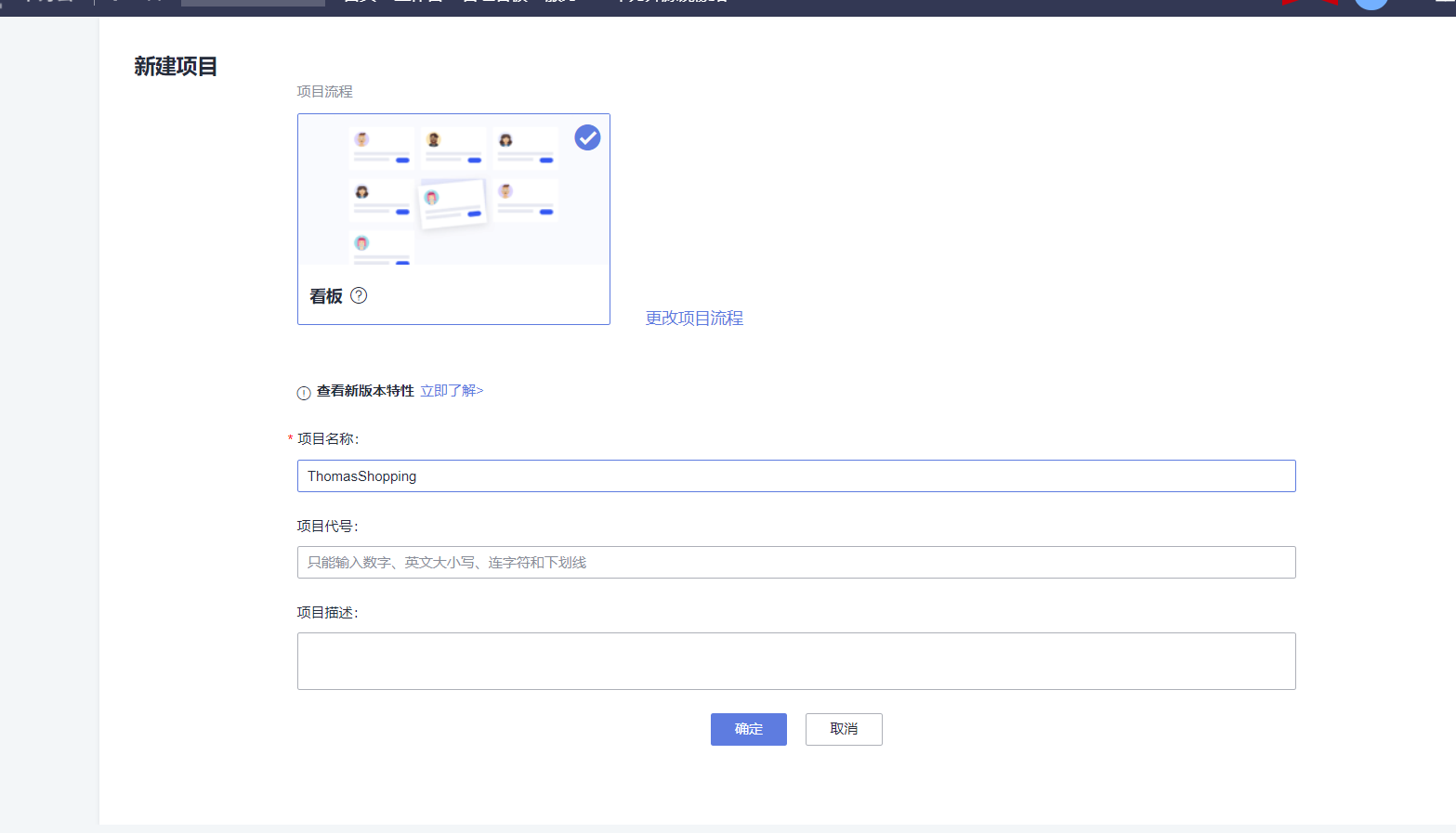
Task: Toggle the blue checkmark on 看板 card
Action: tap(587, 137)
